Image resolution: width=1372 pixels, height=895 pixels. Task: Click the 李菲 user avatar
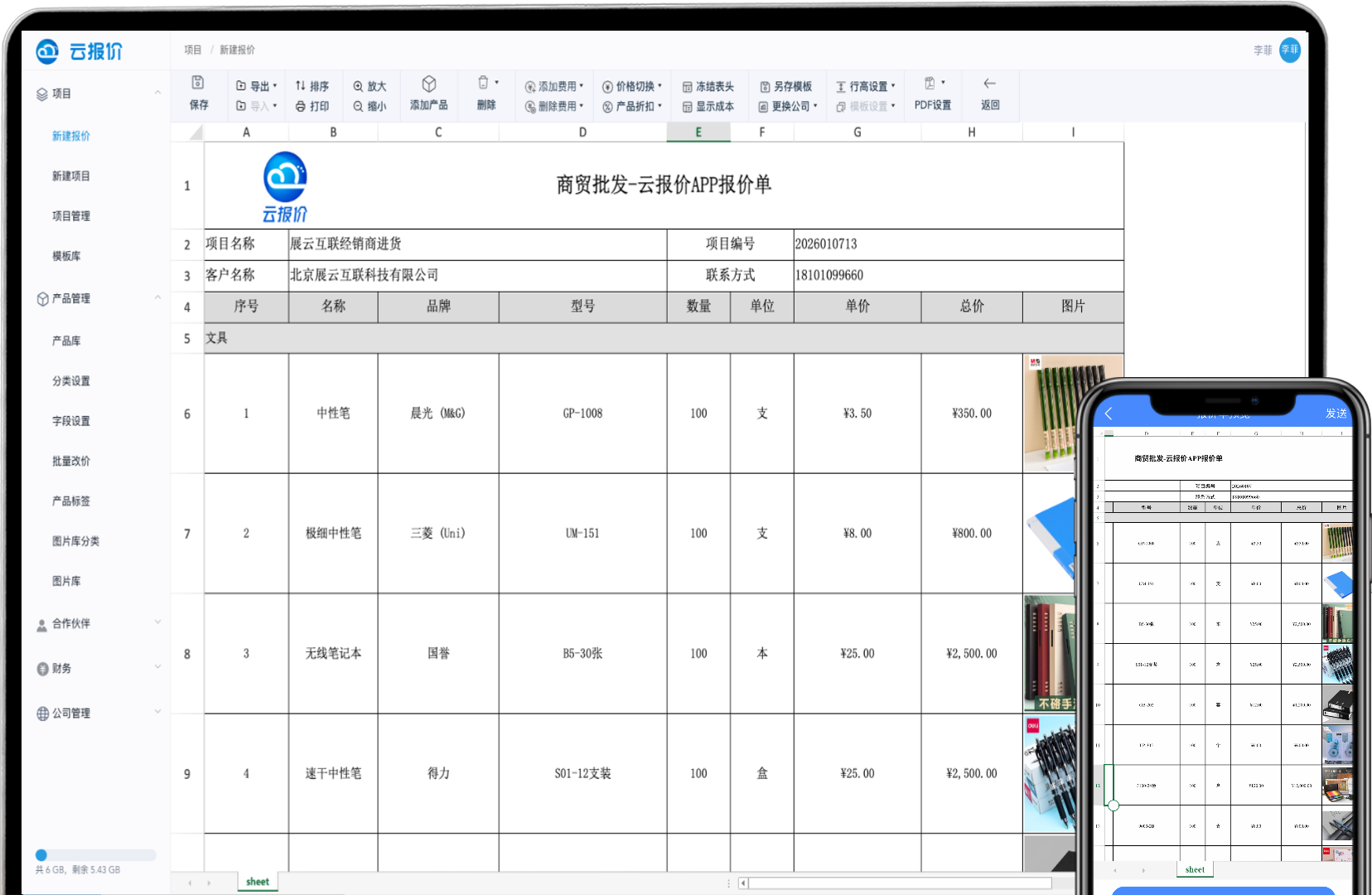click(x=1290, y=50)
